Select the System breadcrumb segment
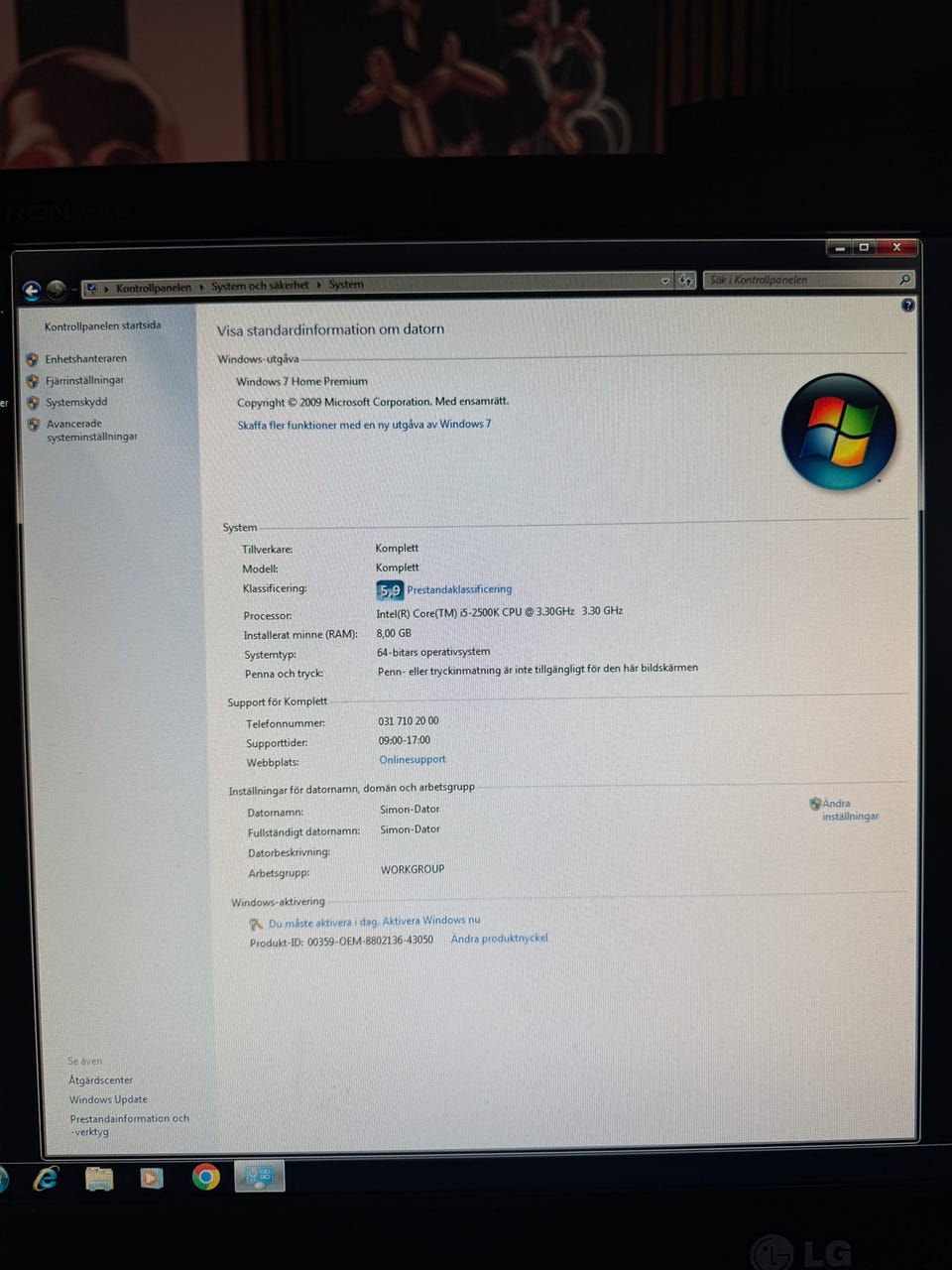This screenshot has height=1270, width=952. tap(346, 285)
